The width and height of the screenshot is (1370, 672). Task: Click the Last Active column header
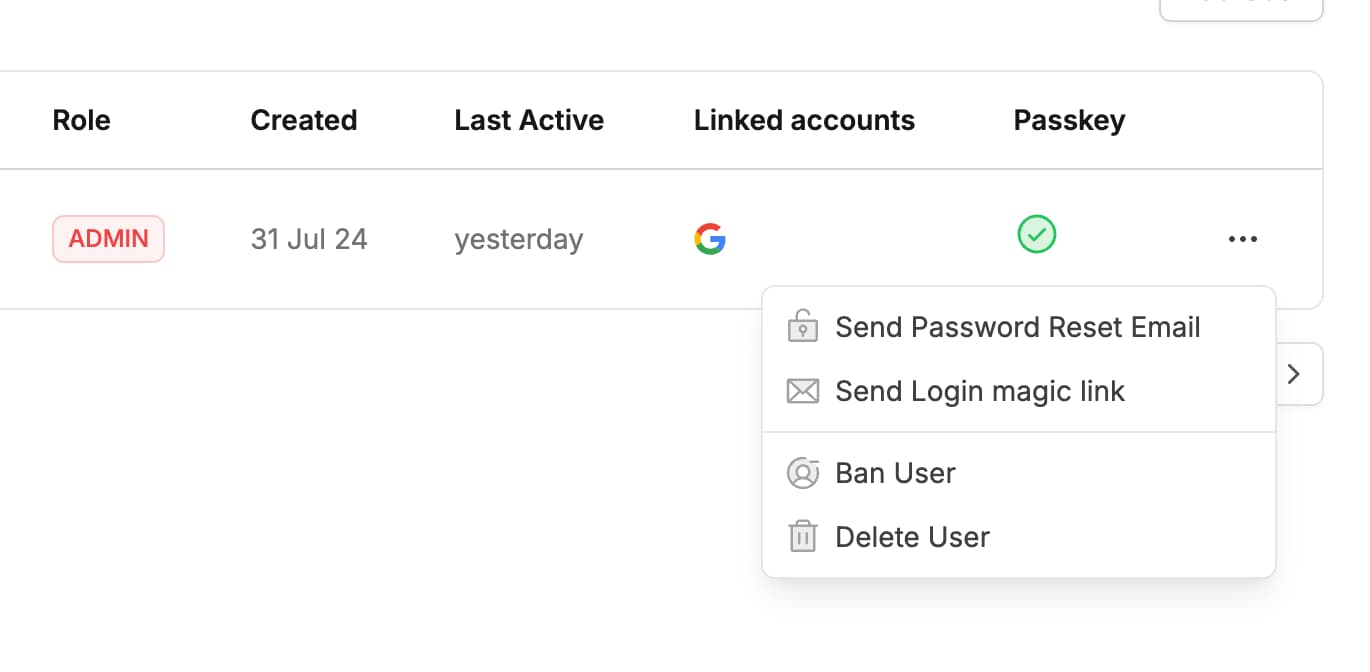pos(528,120)
